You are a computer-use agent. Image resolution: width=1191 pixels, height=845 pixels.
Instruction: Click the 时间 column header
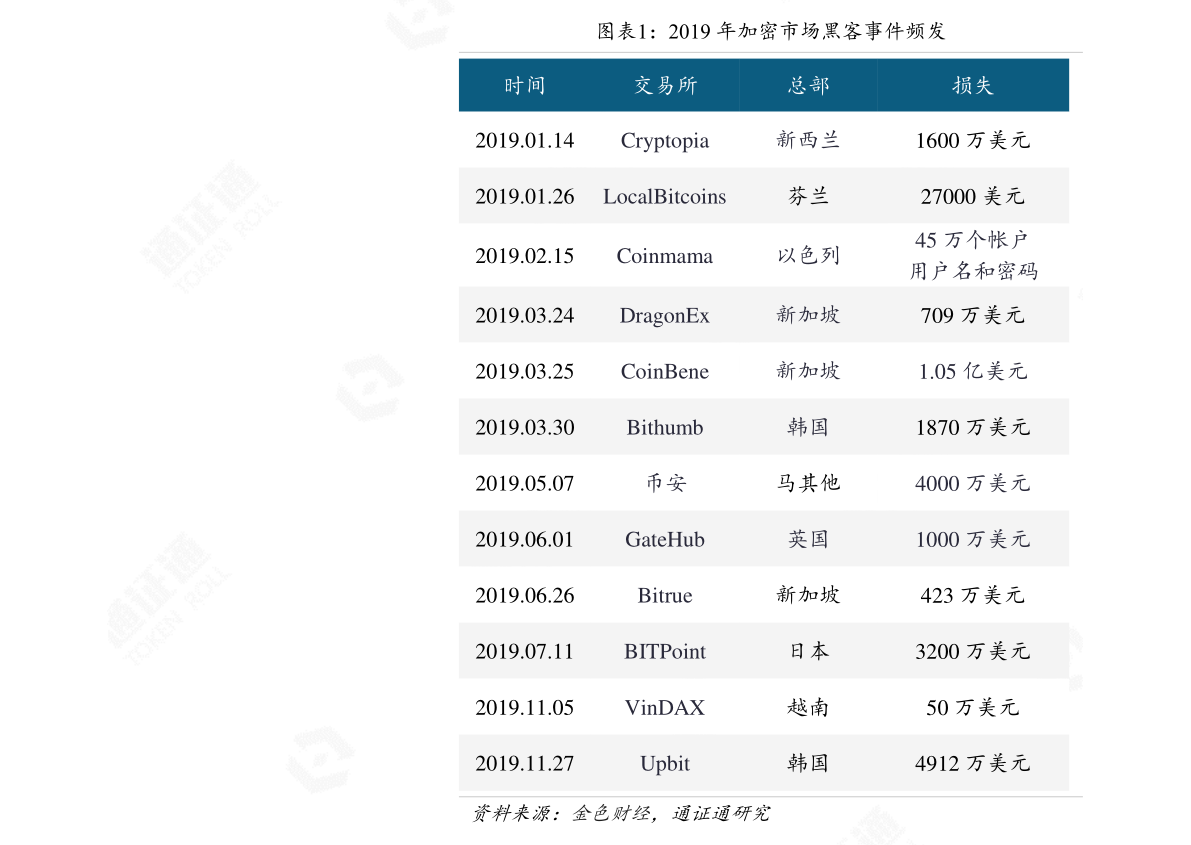point(526,85)
